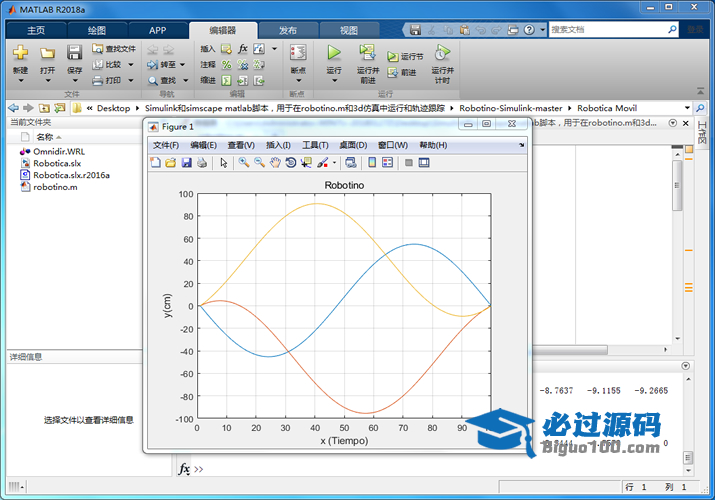Click Robotica Movil in path bar
Image resolution: width=715 pixels, height=500 pixels.
607,108
